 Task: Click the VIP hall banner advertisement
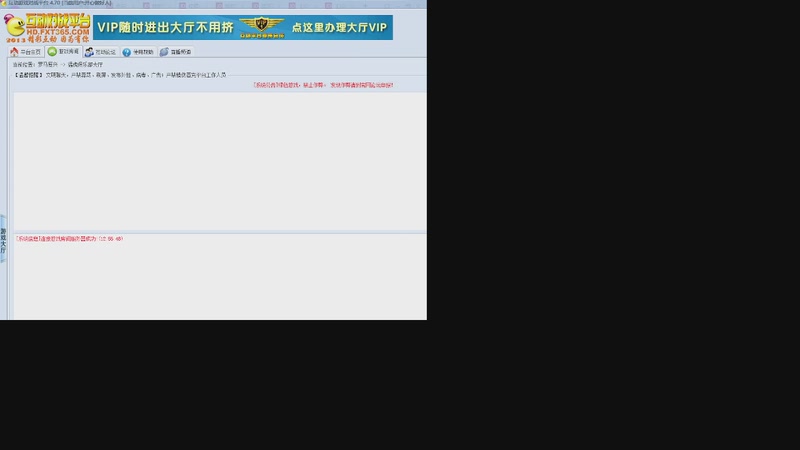243,27
